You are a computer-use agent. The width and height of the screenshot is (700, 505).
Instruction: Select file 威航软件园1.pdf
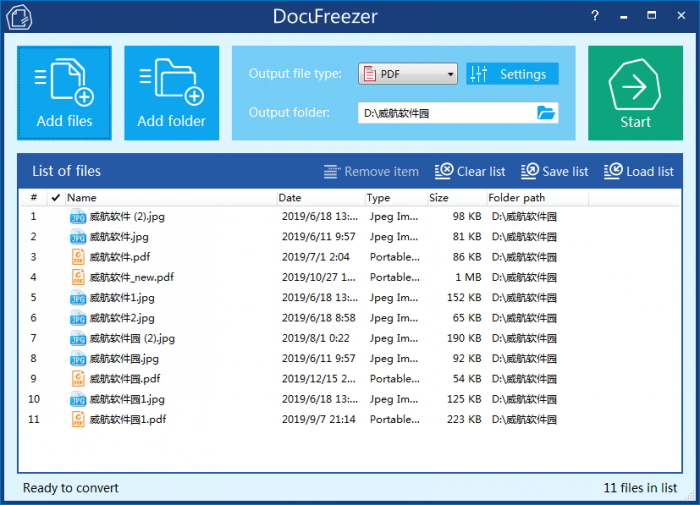pos(128,419)
